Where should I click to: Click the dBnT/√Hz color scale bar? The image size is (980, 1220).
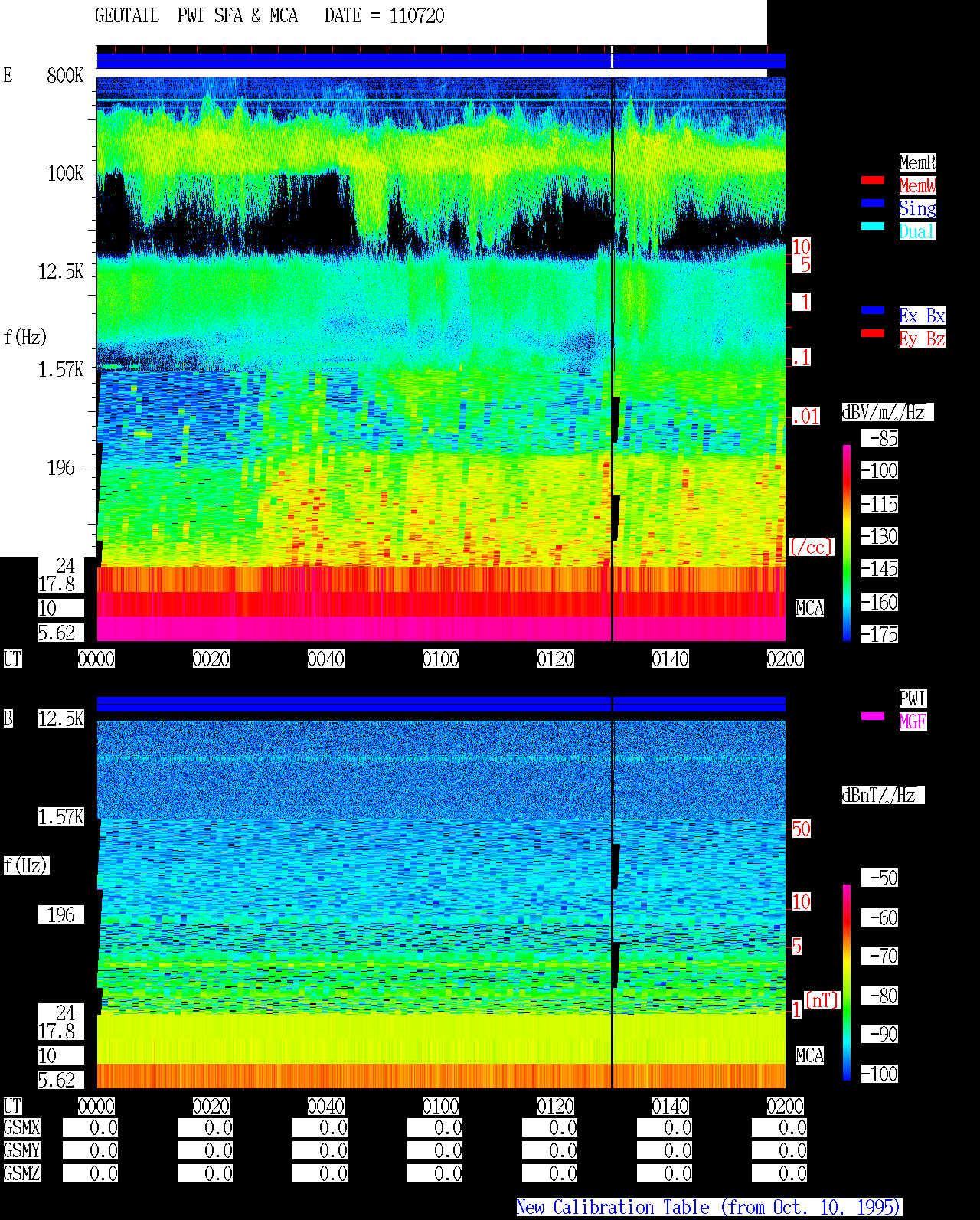pyautogui.click(x=847, y=983)
